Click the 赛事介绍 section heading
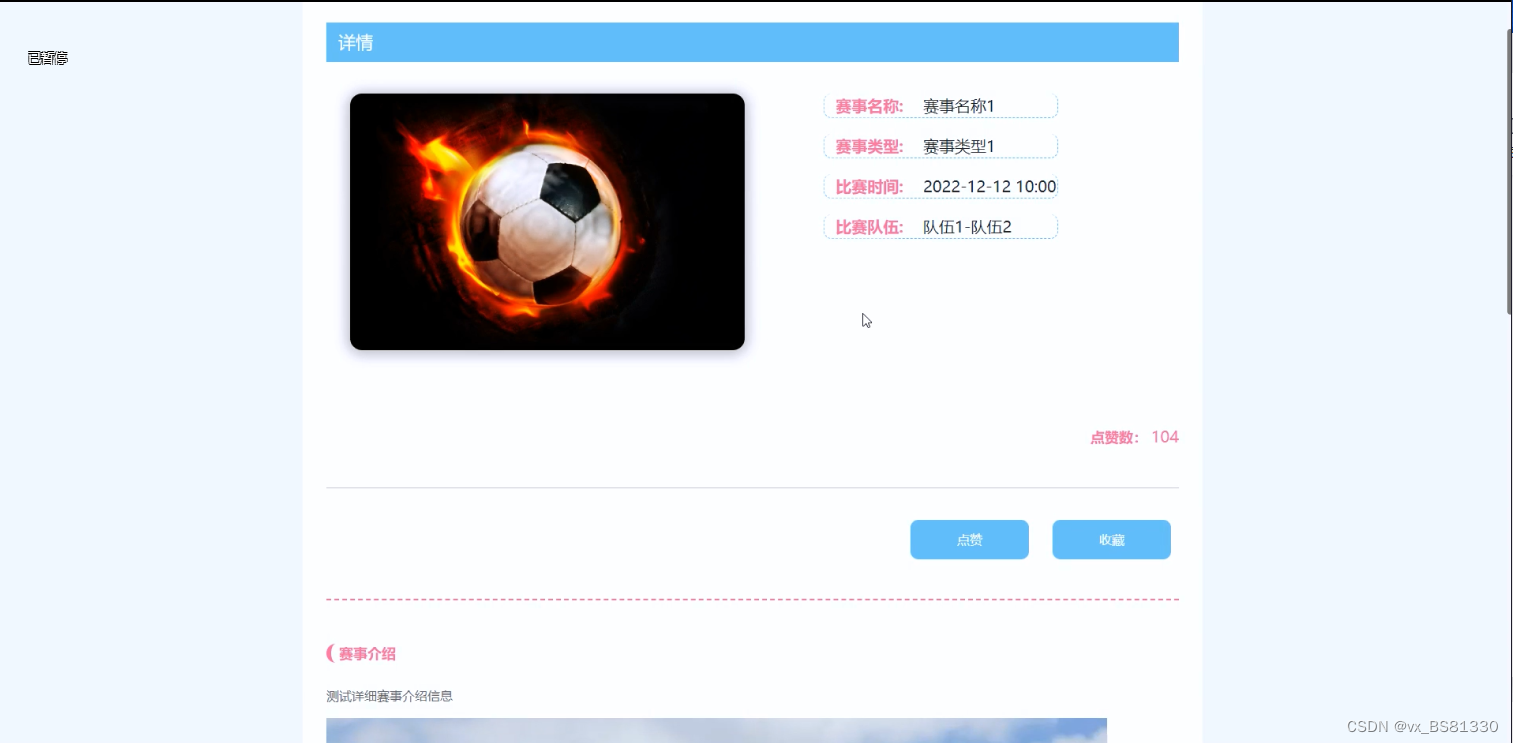Image resolution: width=1513 pixels, height=743 pixels. (x=367, y=654)
